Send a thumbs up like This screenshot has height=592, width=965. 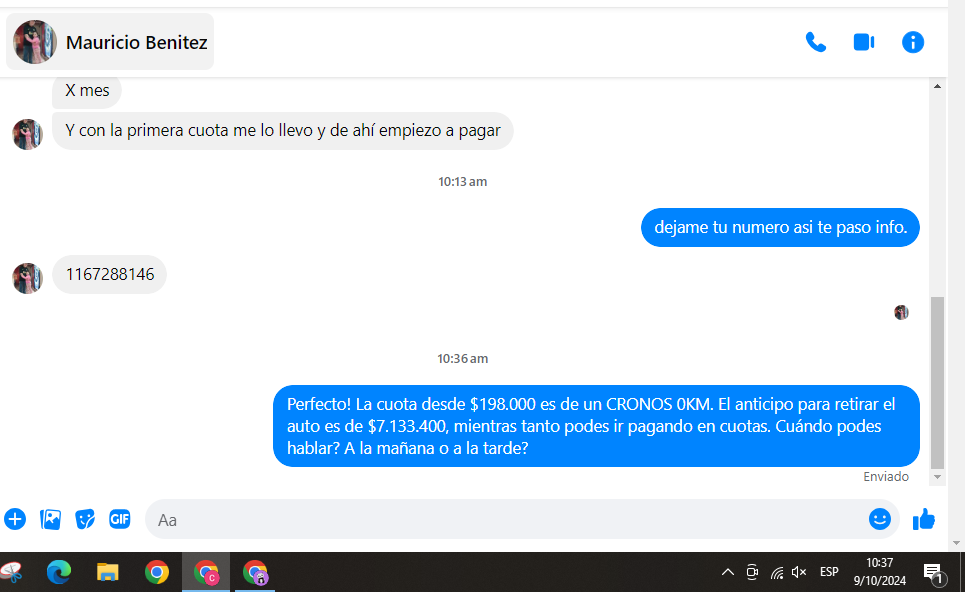click(924, 519)
